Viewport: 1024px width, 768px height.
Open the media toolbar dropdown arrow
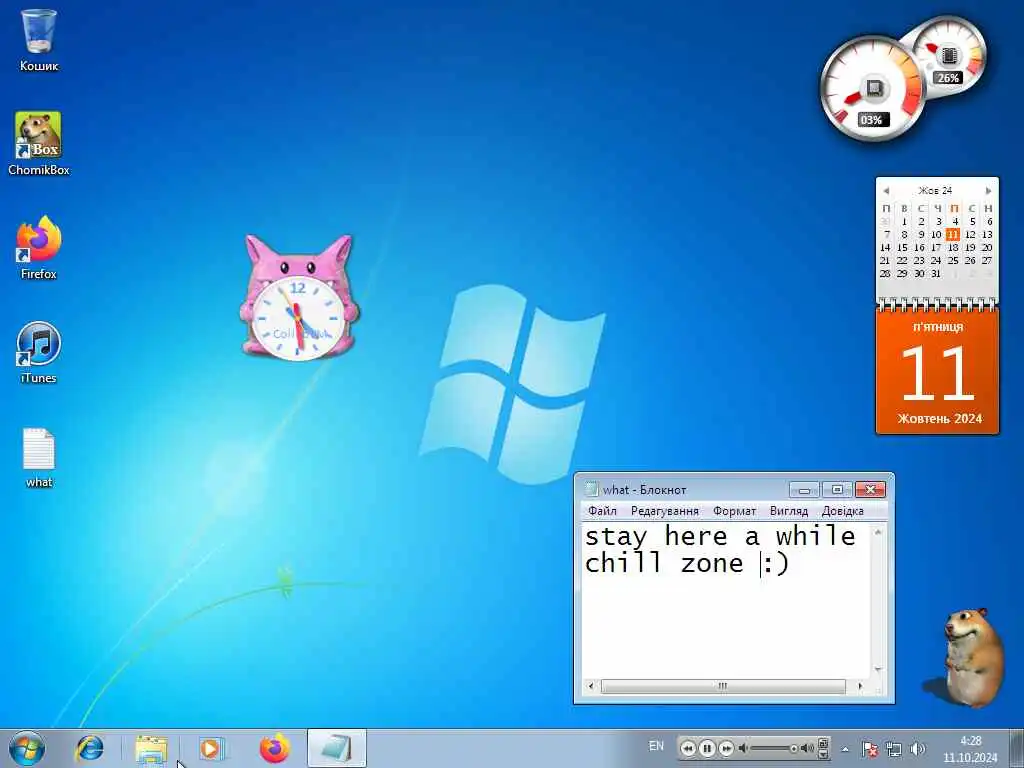(823, 755)
